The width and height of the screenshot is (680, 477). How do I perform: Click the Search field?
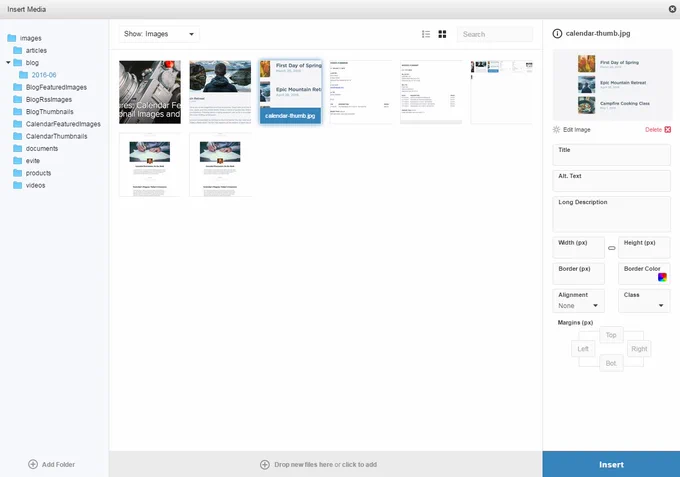click(x=495, y=34)
